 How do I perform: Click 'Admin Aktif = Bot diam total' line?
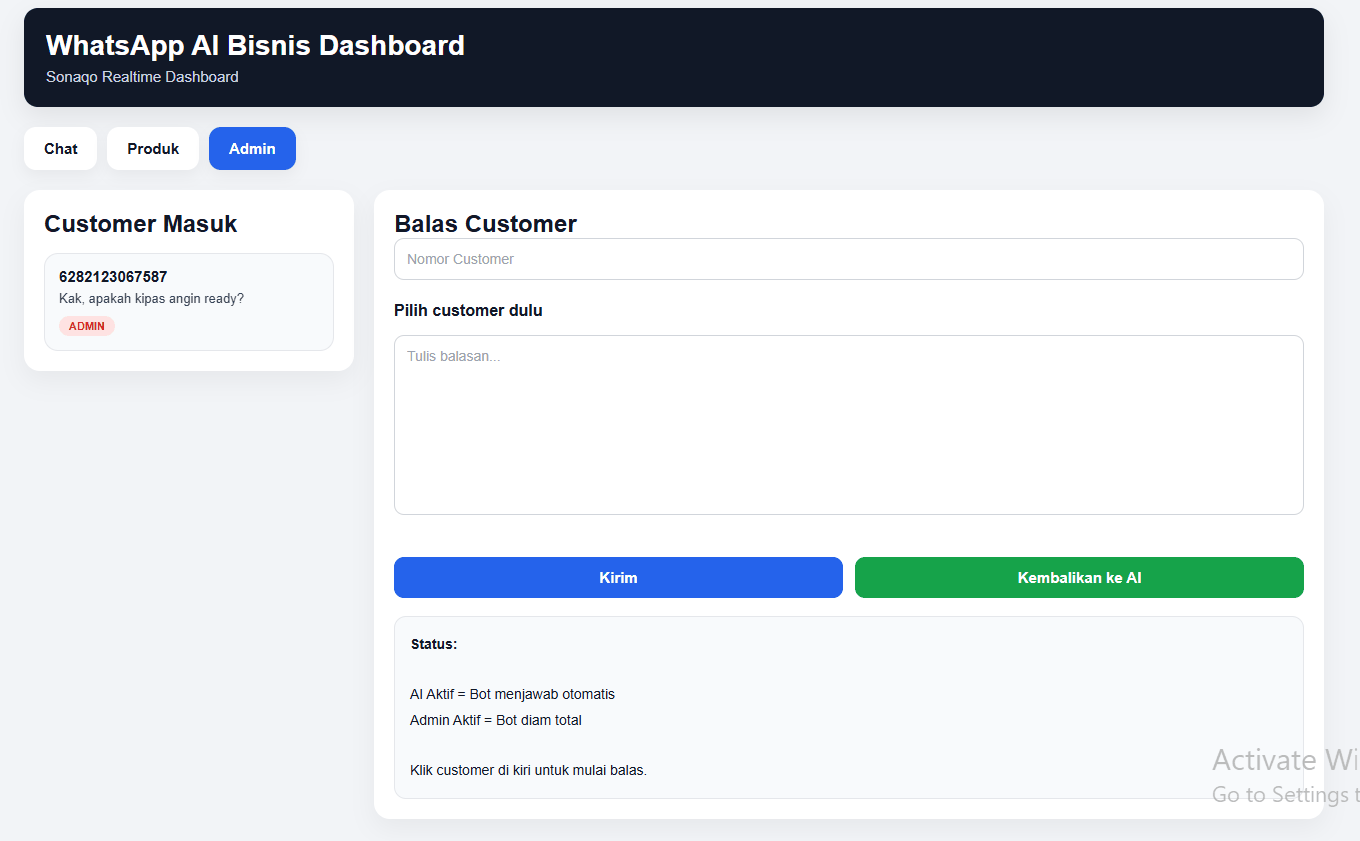point(496,720)
